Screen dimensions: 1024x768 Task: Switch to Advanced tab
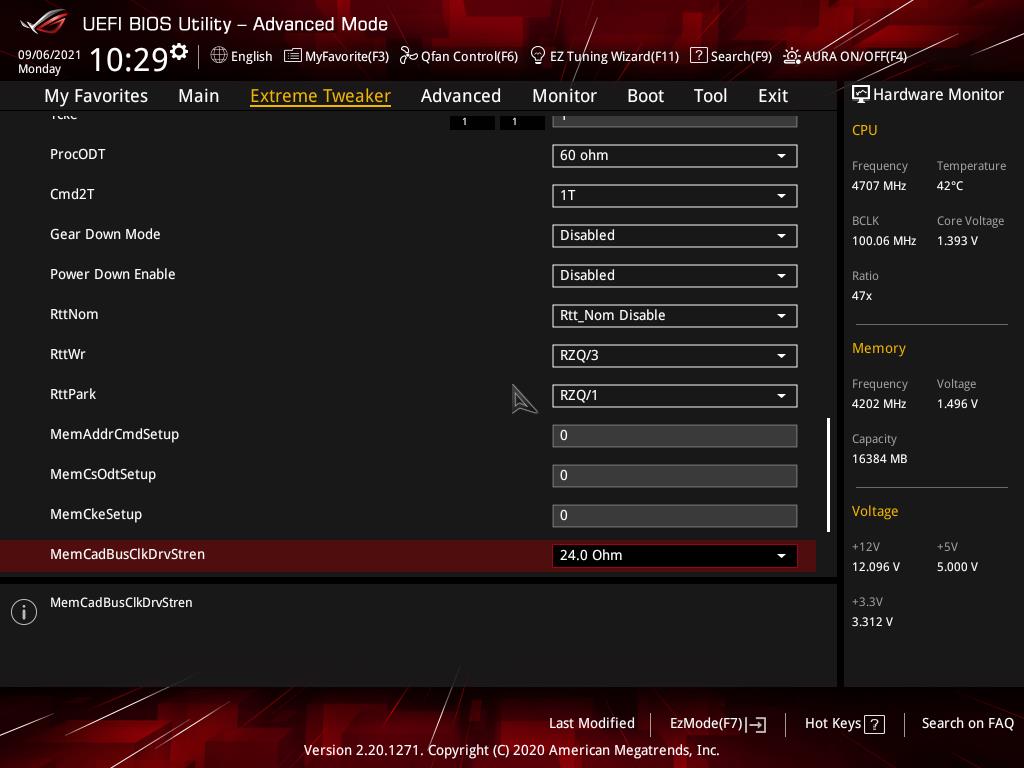click(x=460, y=96)
